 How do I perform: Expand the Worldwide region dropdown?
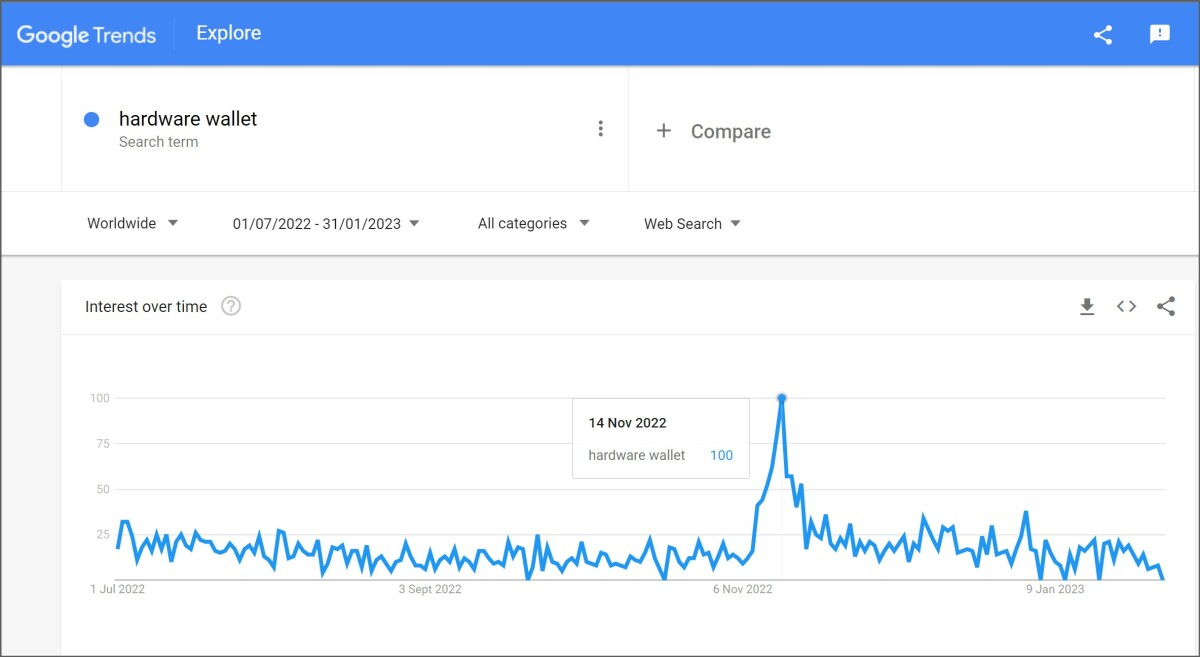(x=133, y=223)
